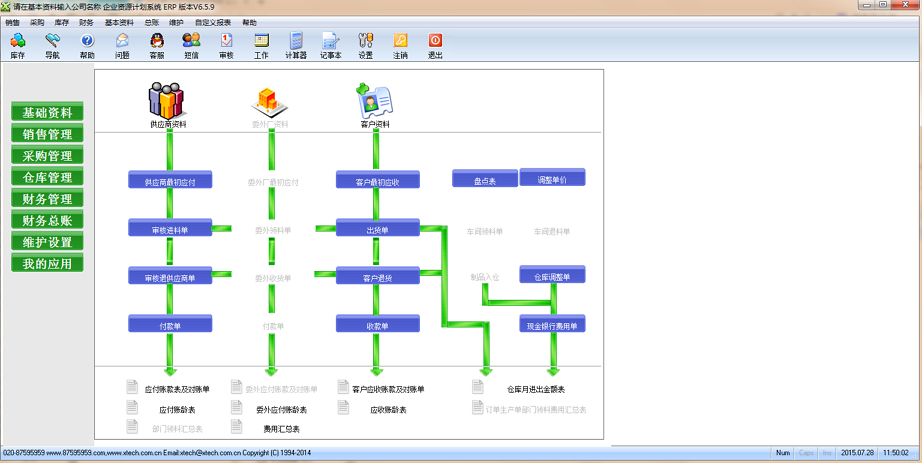Open the 客户资料 customer card icon
922x463 pixels.
coord(375,100)
